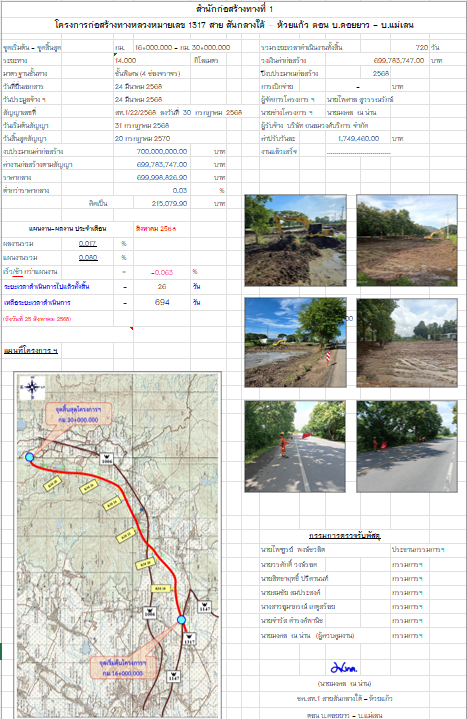
Task: Select the excavator digging photo
Action: click(x=295, y=240)
